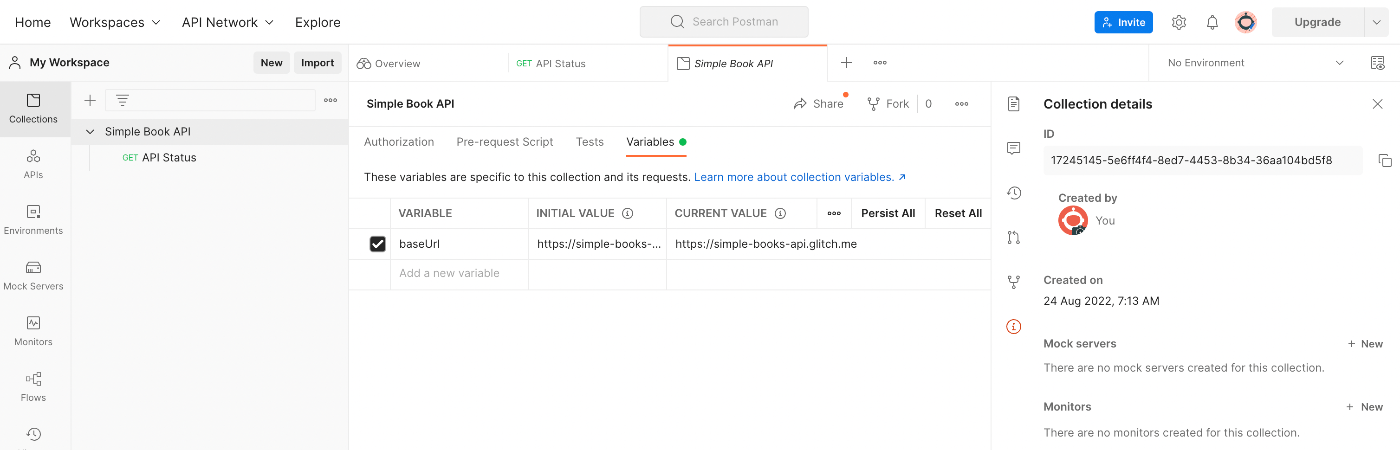Screen dimensions: 1400x450
Task: Create a new mock server with + New
Action: tap(1365, 344)
